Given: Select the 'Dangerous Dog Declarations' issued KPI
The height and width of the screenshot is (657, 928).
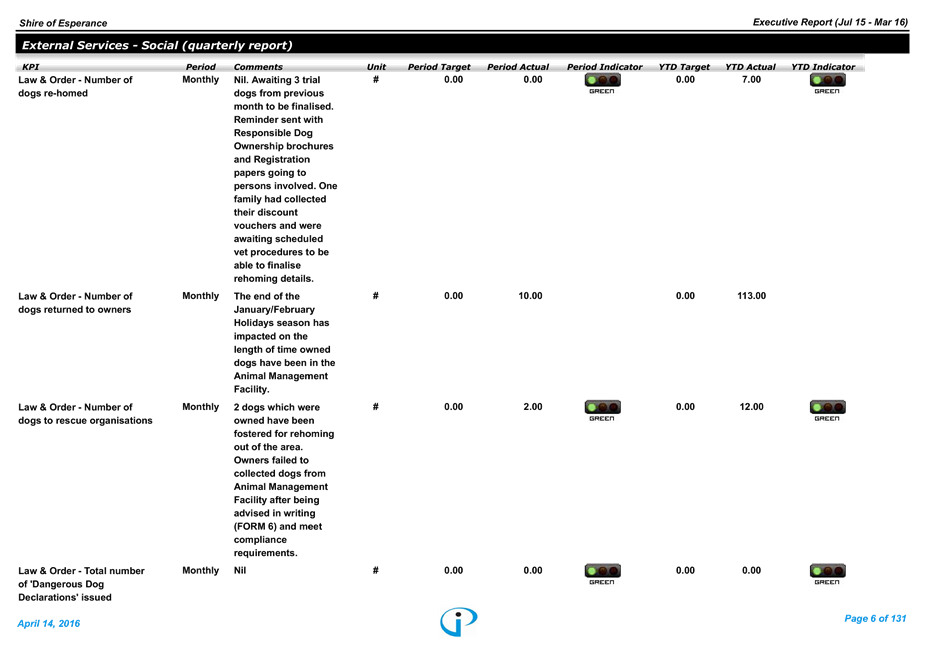Looking at the screenshot, I should (x=81, y=584).
